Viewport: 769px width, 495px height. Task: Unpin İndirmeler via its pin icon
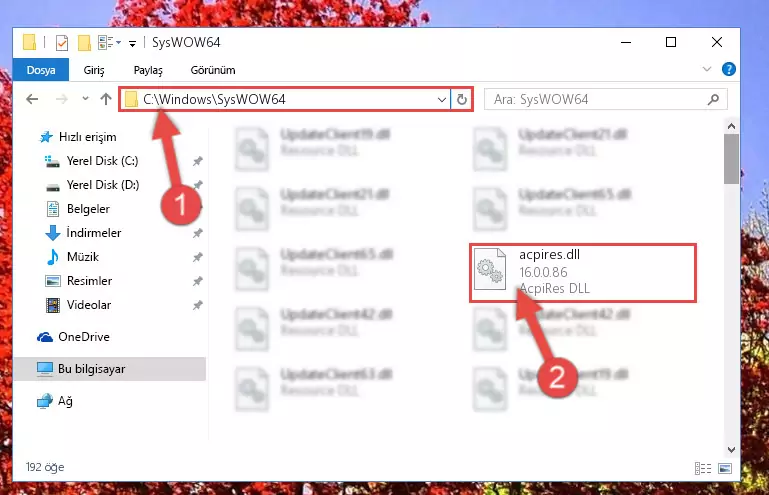198,233
